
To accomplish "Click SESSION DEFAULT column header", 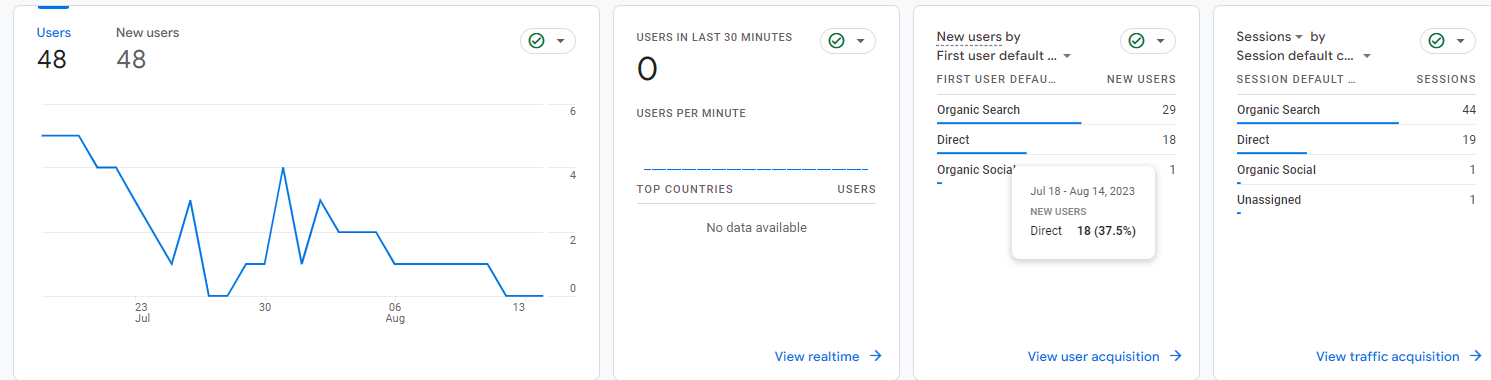I will click(x=1296, y=79).
